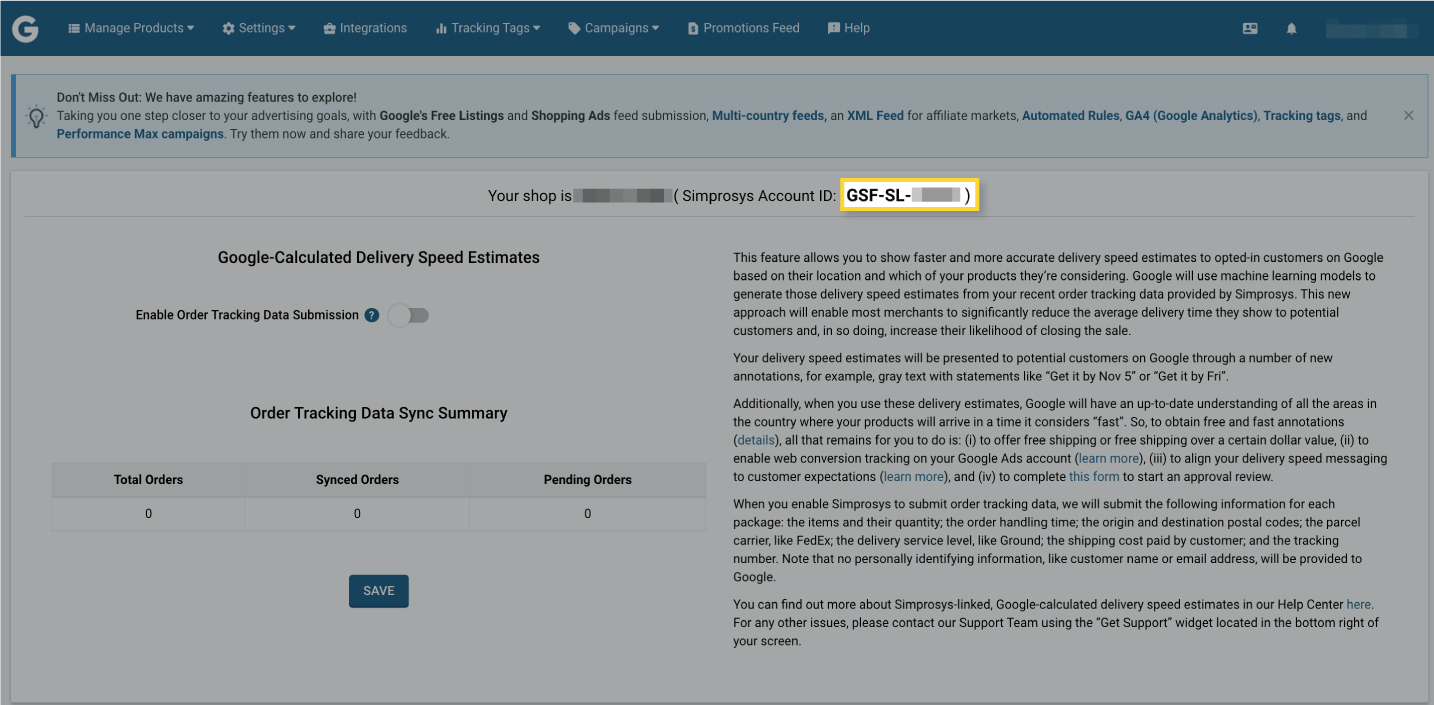The height and width of the screenshot is (705, 1434).
Task: Click the Total Orders value 0
Action: (x=148, y=514)
